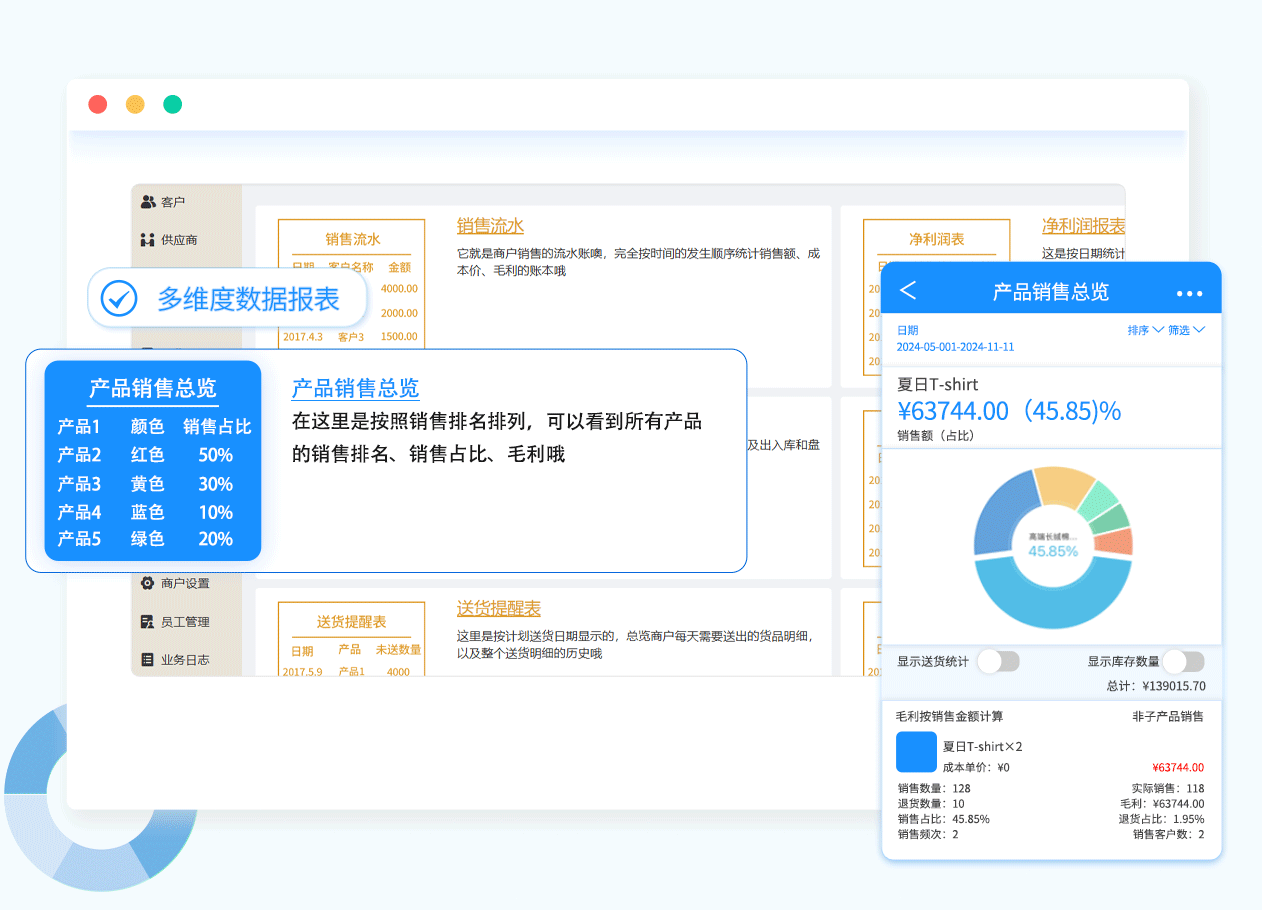Open the three-dot more menu in mobile header
This screenshot has width=1262, height=910.
point(1189,293)
